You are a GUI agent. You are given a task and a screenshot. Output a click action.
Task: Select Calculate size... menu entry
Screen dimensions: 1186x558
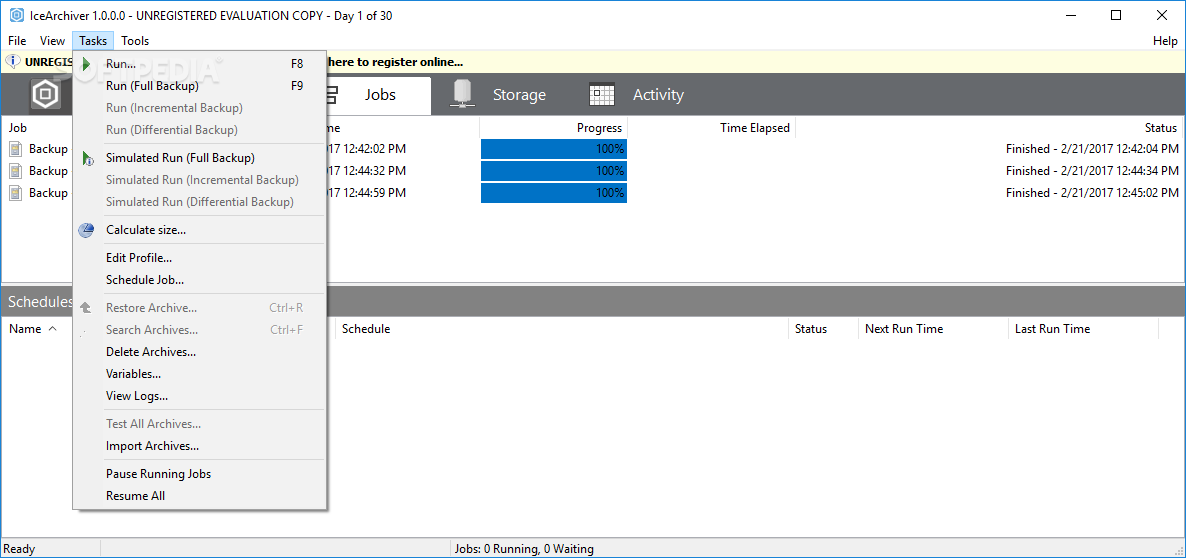[x=200, y=230]
